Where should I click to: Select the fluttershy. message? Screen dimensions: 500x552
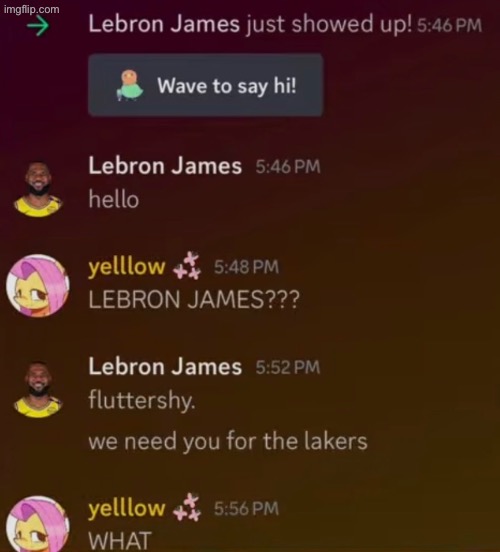coord(142,401)
